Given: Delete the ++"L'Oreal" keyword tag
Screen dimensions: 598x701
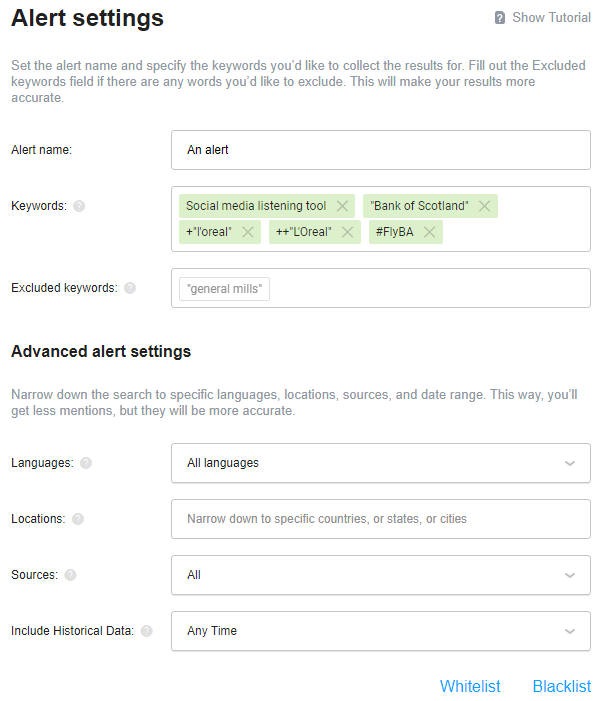Looking at the screenshot, I should [347, 232].
